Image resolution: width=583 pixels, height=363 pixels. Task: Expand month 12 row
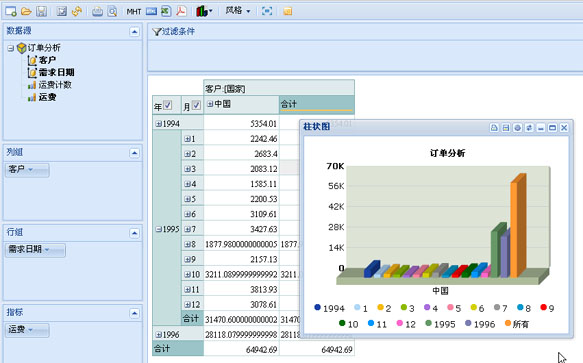point(187,305)
